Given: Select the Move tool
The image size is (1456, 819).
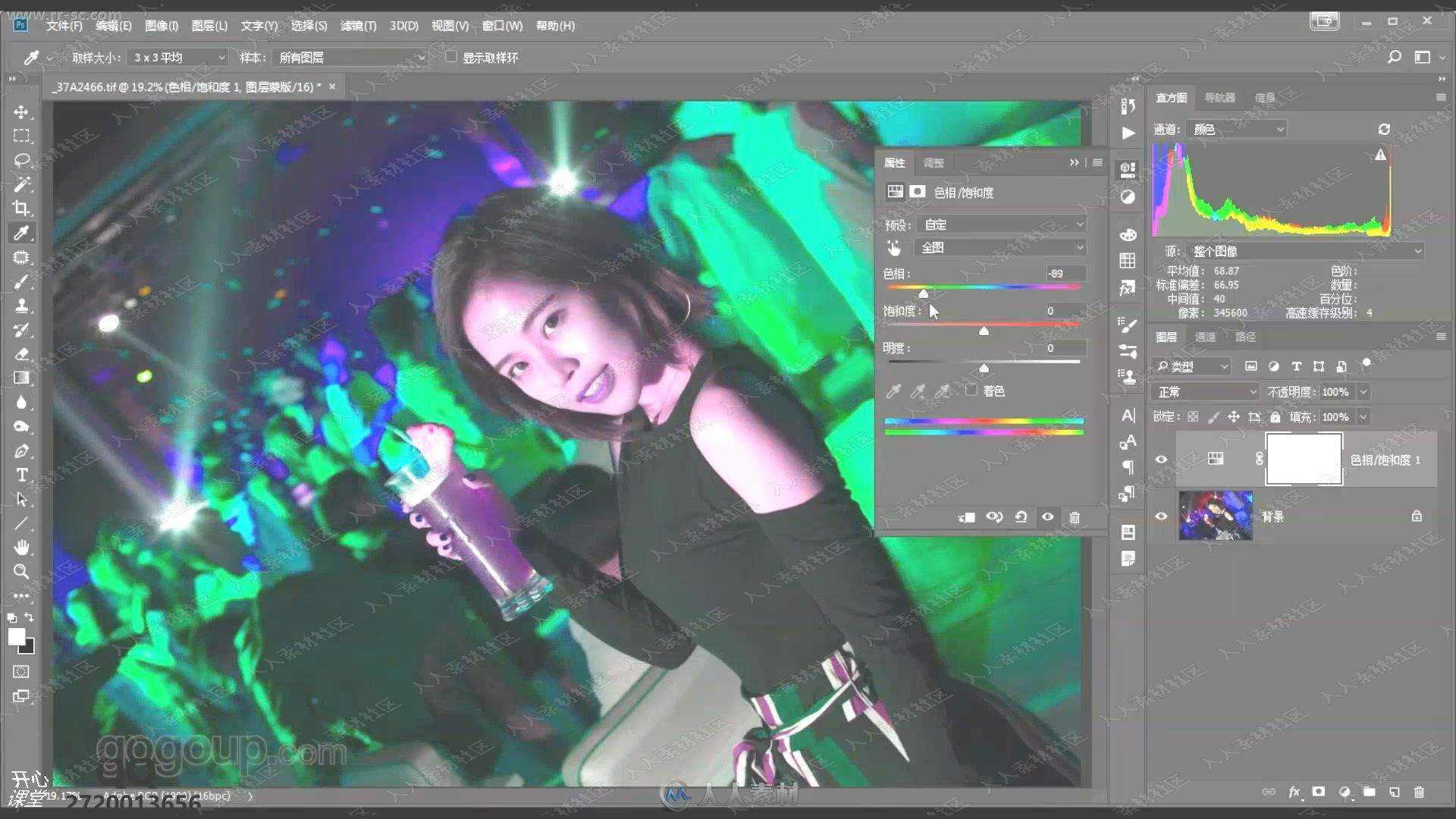Looking at the screenshot, I should click(21, 112).
